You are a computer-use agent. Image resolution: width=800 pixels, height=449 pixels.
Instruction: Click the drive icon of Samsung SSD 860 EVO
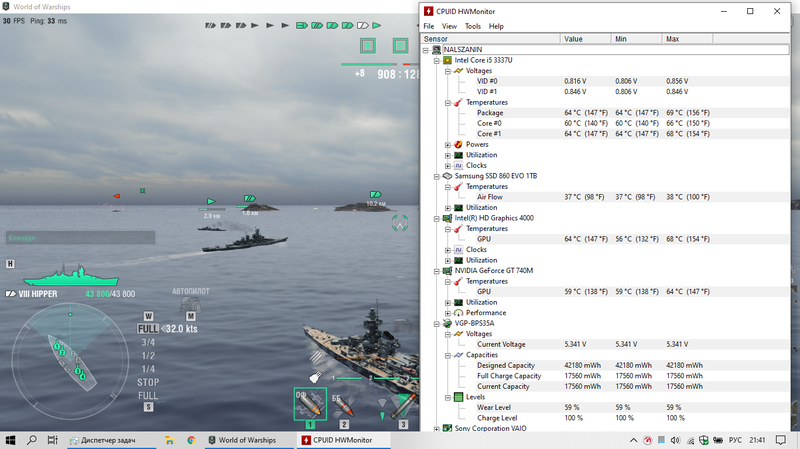point(447,176)
